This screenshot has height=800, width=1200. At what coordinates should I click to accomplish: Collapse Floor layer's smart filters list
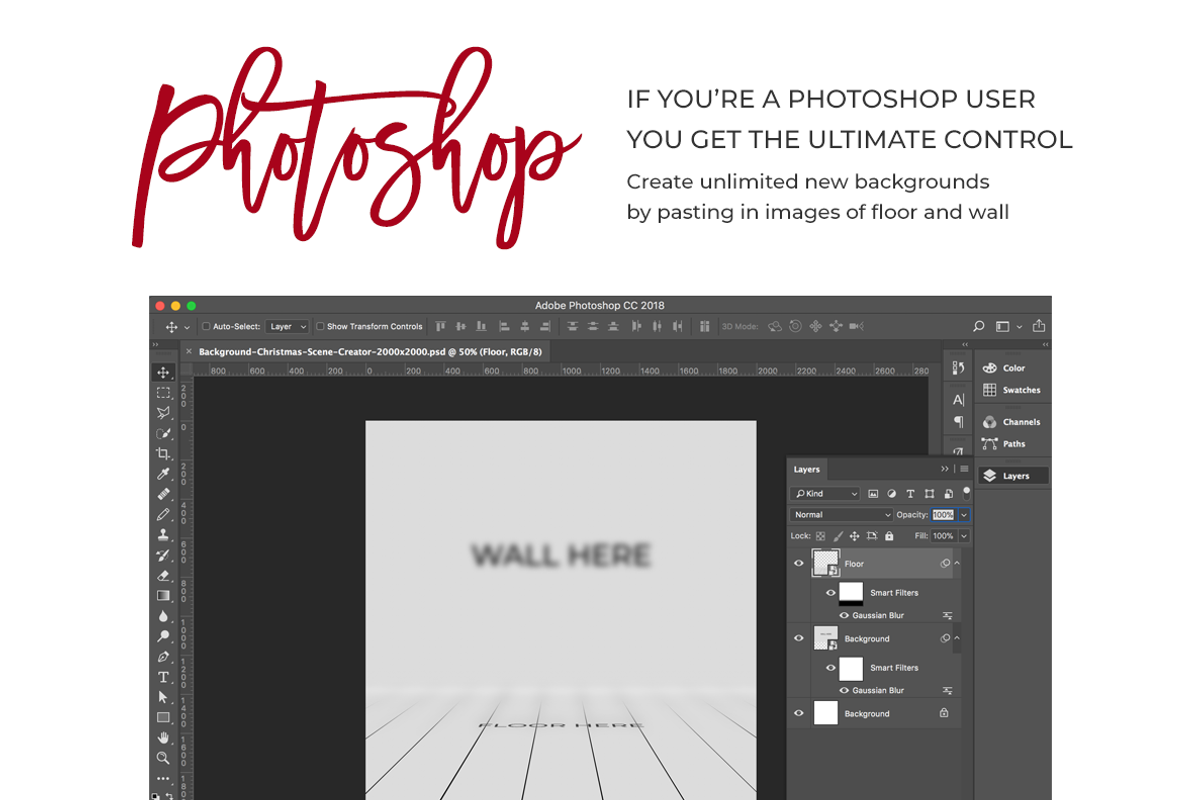click(x=957, y=564)
